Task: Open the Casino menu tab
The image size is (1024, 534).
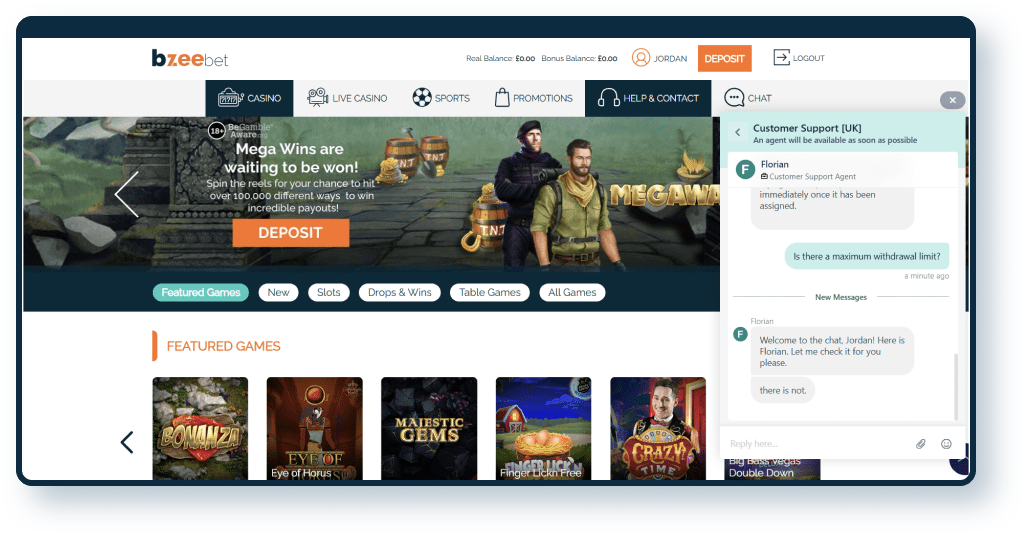Action: click(x=250, y=98)
